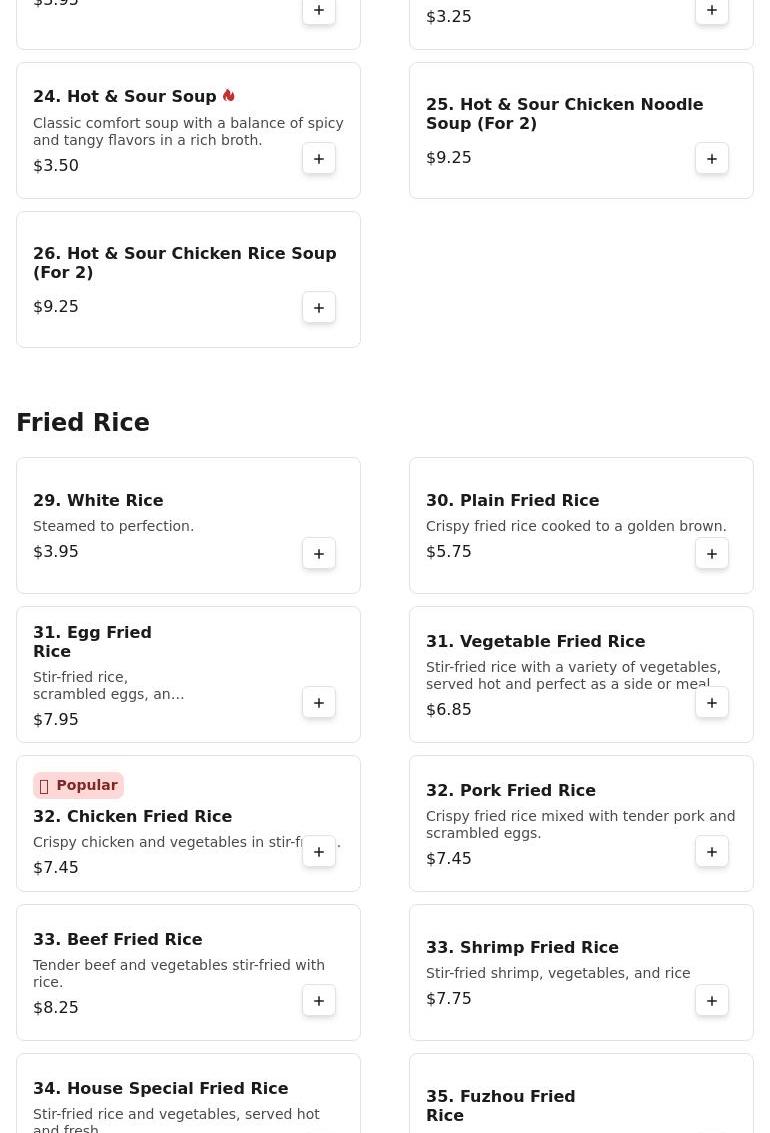
Task: Add Shrimp Fried Rice to cart
Action: coord(711,1001)
